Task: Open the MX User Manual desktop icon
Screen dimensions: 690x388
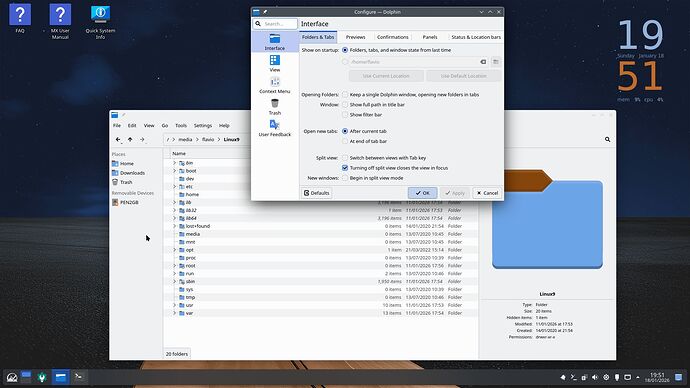Action: tap(60, 21)
